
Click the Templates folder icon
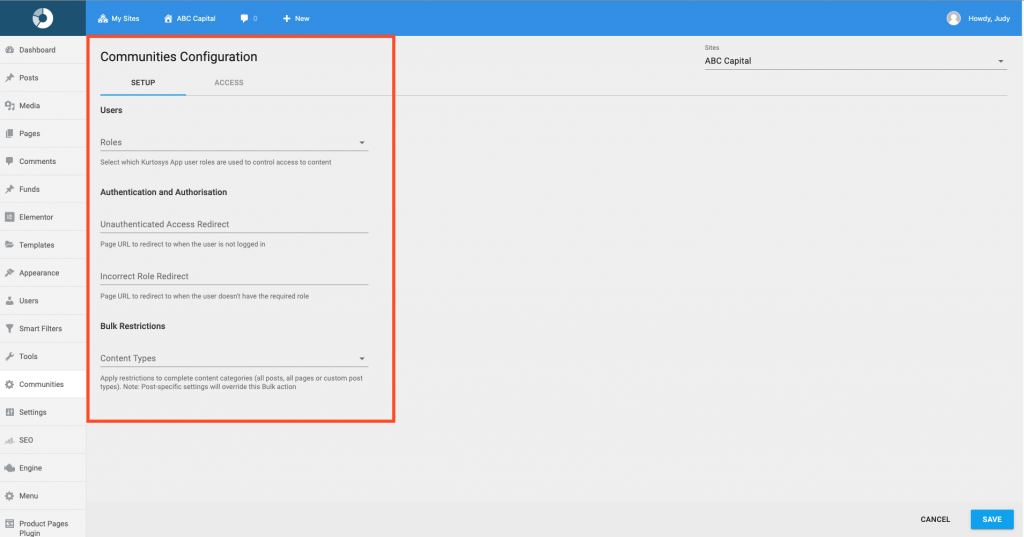tap(10, 245)
